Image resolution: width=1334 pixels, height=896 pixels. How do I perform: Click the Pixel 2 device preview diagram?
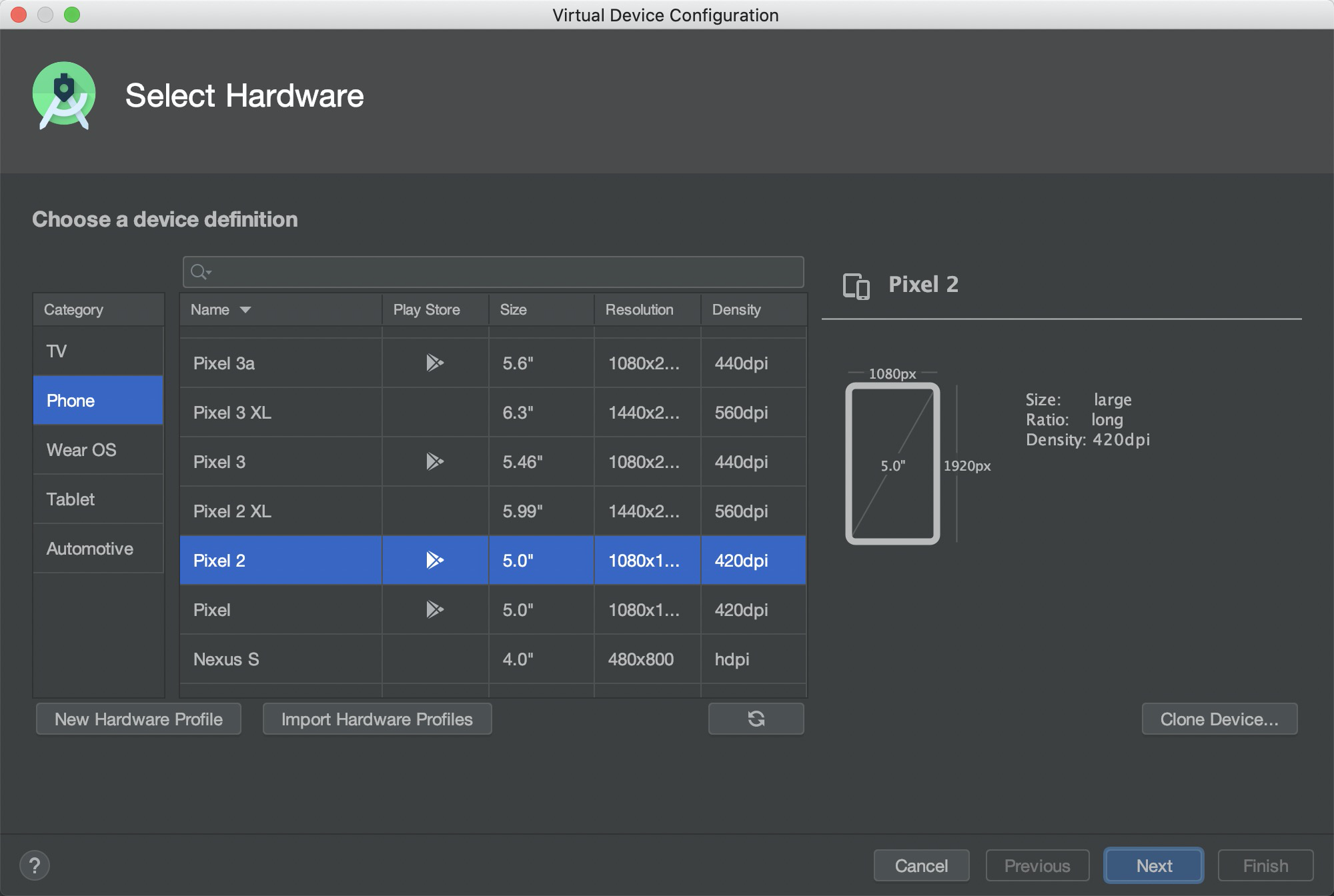pyautogui.click(x=892, y=463)
